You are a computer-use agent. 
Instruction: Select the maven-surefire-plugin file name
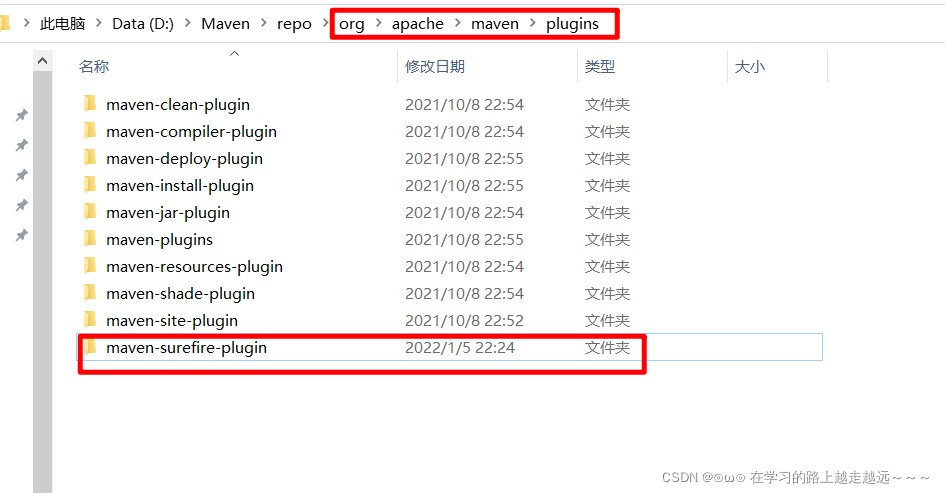point(186,348)
